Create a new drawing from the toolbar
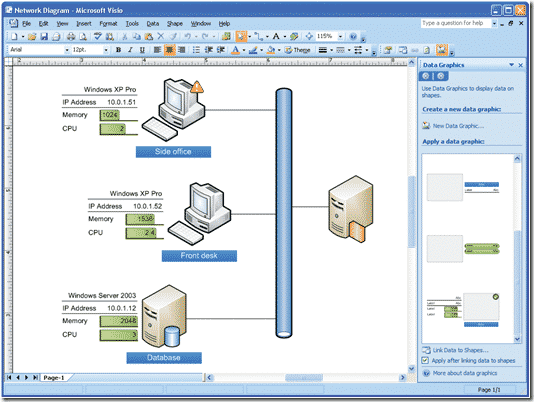The image size is (534, 402). pos(14,36)
